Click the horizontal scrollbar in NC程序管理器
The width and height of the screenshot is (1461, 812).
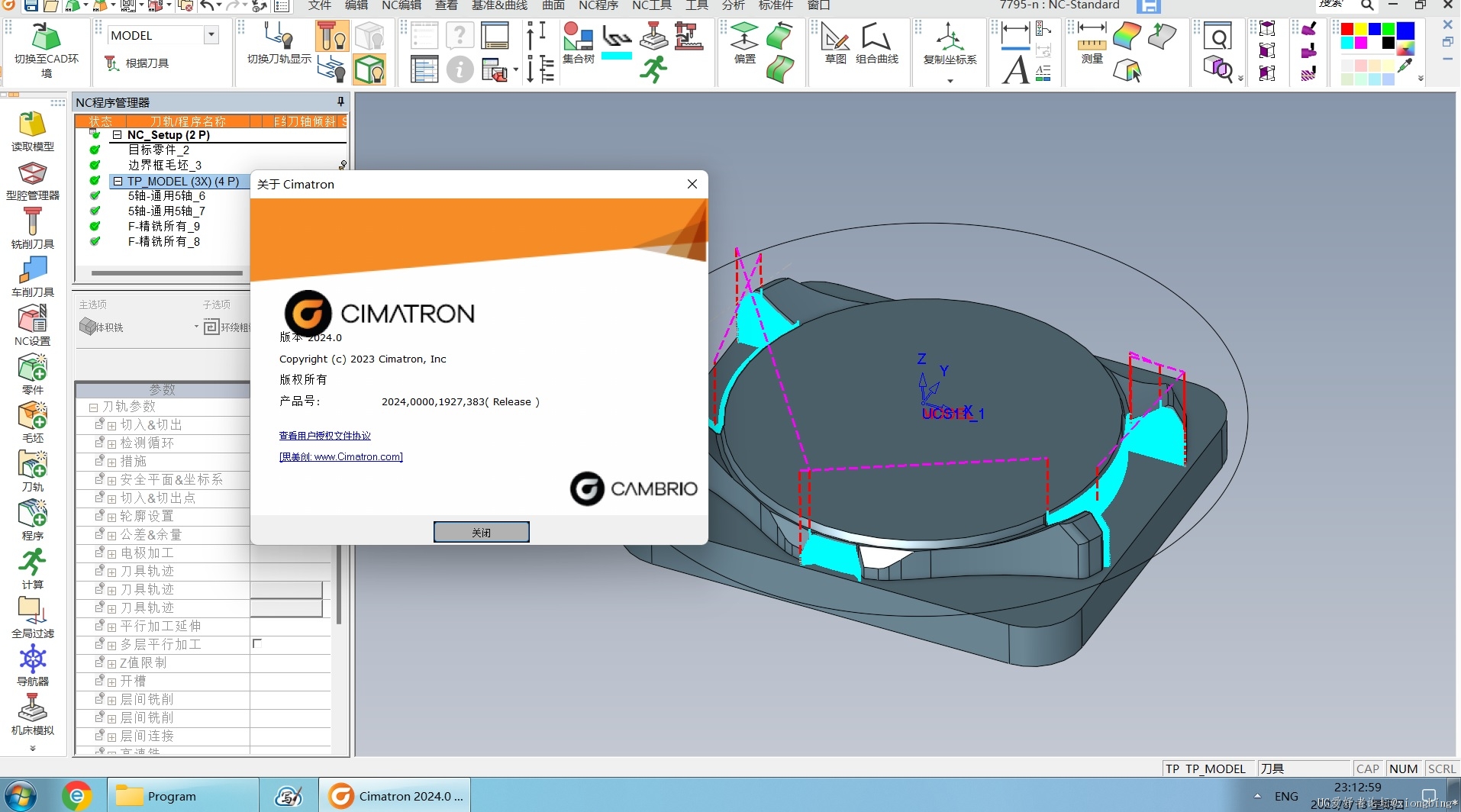pos(166,272)
